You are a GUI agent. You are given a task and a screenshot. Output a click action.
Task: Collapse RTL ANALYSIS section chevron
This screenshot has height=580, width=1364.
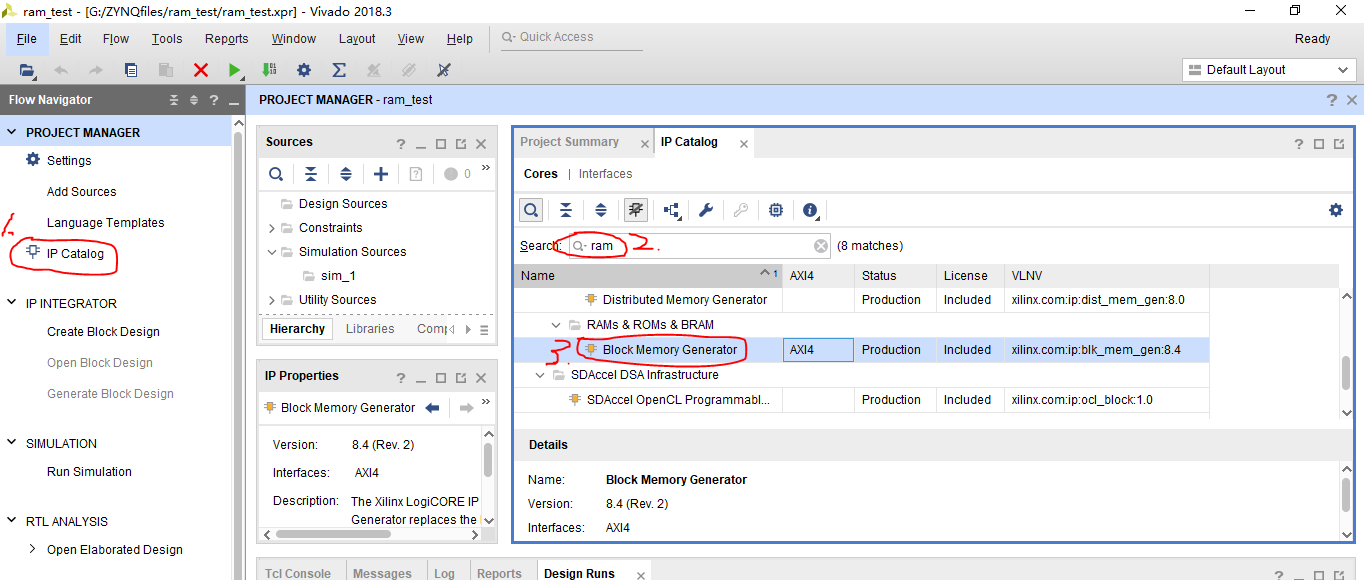coord(12,521)
